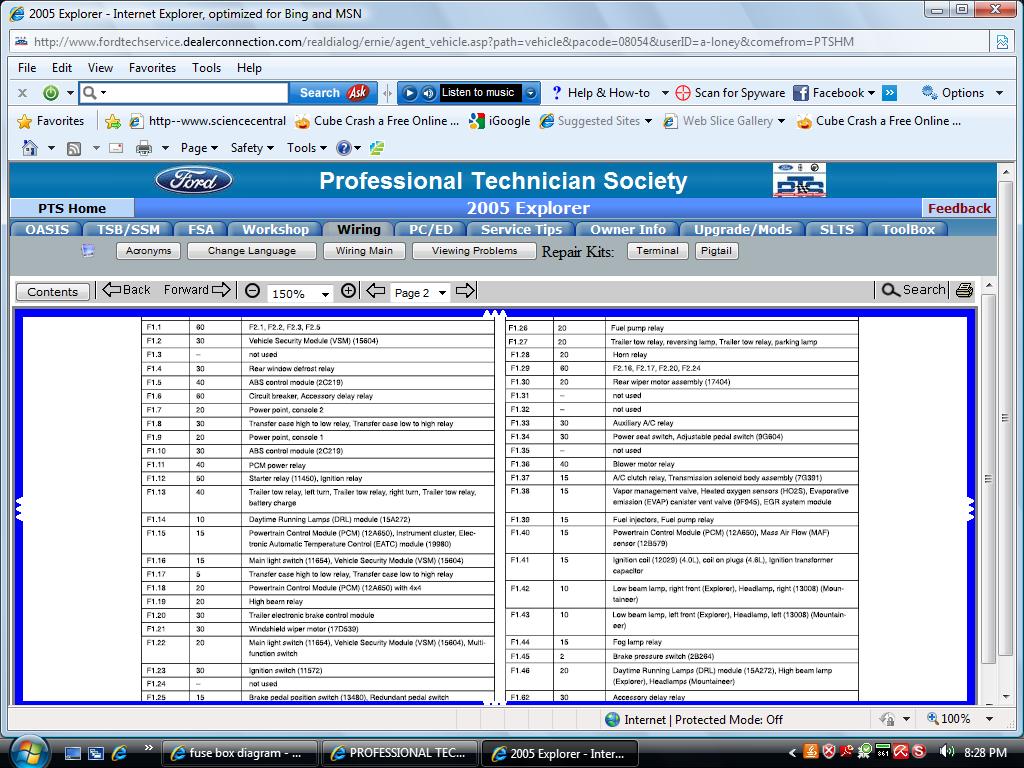Open the Favorites menu
Viewport: 1024px width, 768px height.
pyautogui.click(x=152, y=68)
